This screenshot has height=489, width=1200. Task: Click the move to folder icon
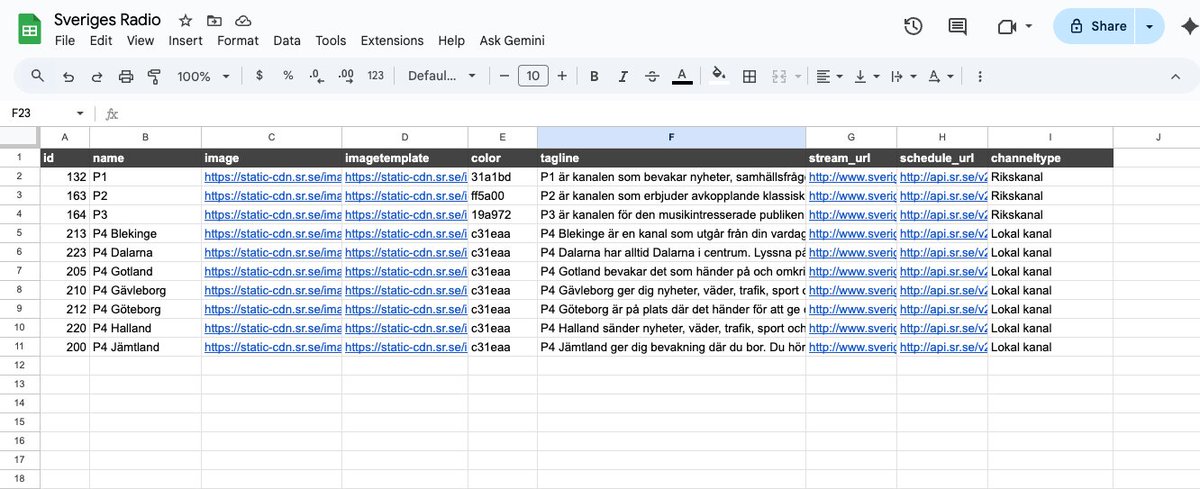[x=214, y=21]
